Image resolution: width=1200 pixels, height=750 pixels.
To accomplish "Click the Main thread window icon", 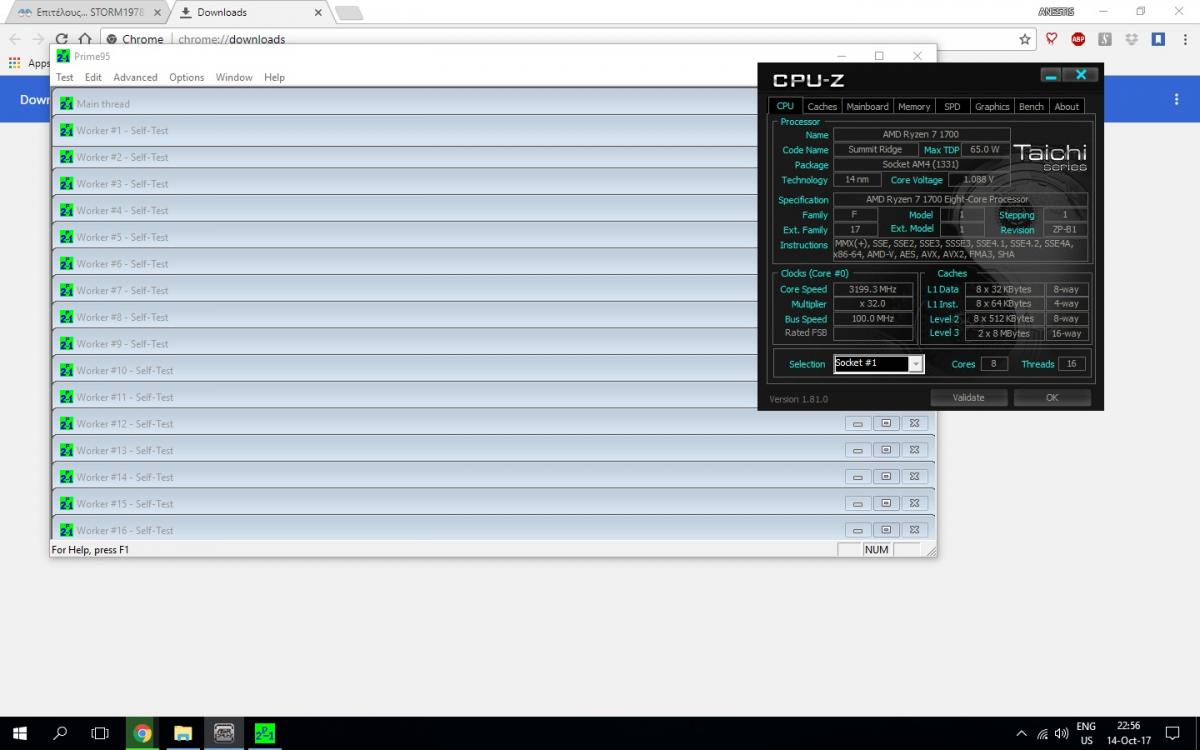I will point(67,103).
